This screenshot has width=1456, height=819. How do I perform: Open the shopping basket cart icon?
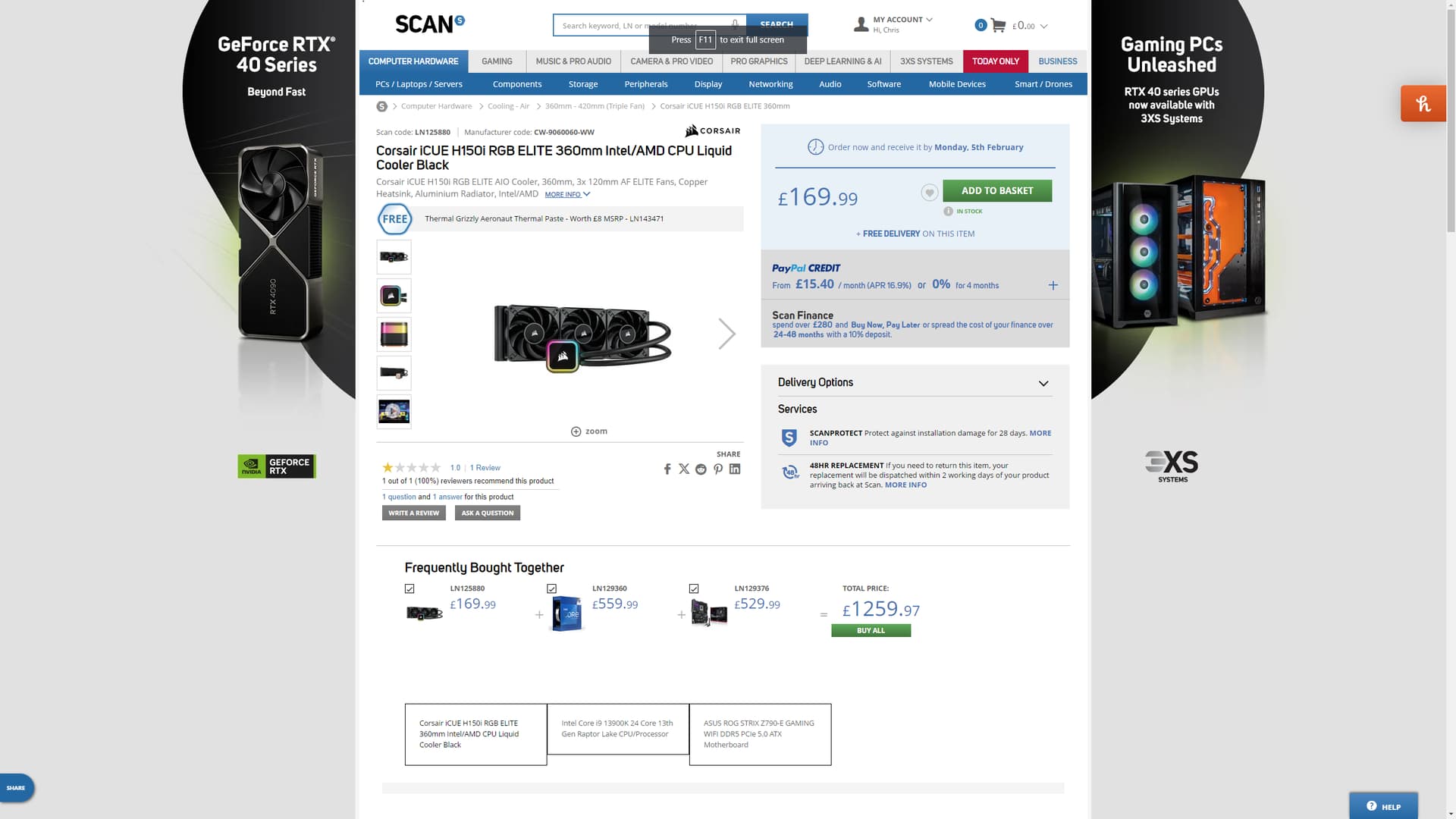(998, 26)
